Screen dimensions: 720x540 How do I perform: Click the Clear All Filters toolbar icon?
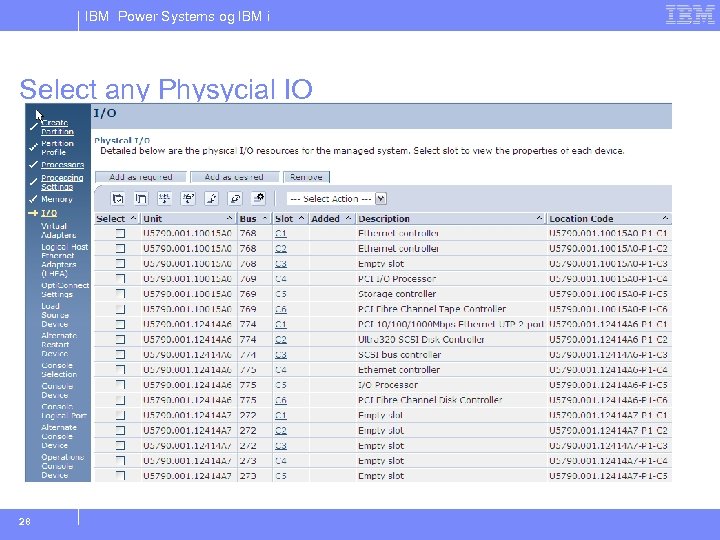188,198
